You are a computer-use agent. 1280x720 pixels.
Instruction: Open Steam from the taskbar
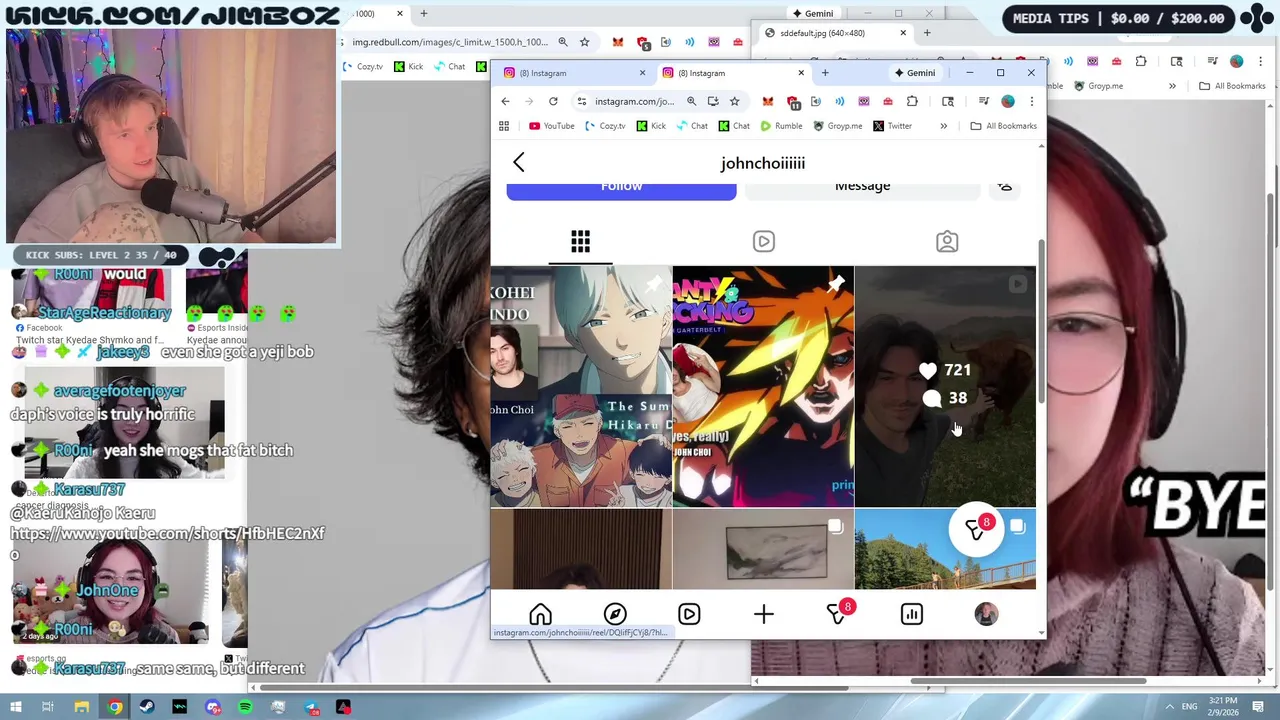point(147,707)
